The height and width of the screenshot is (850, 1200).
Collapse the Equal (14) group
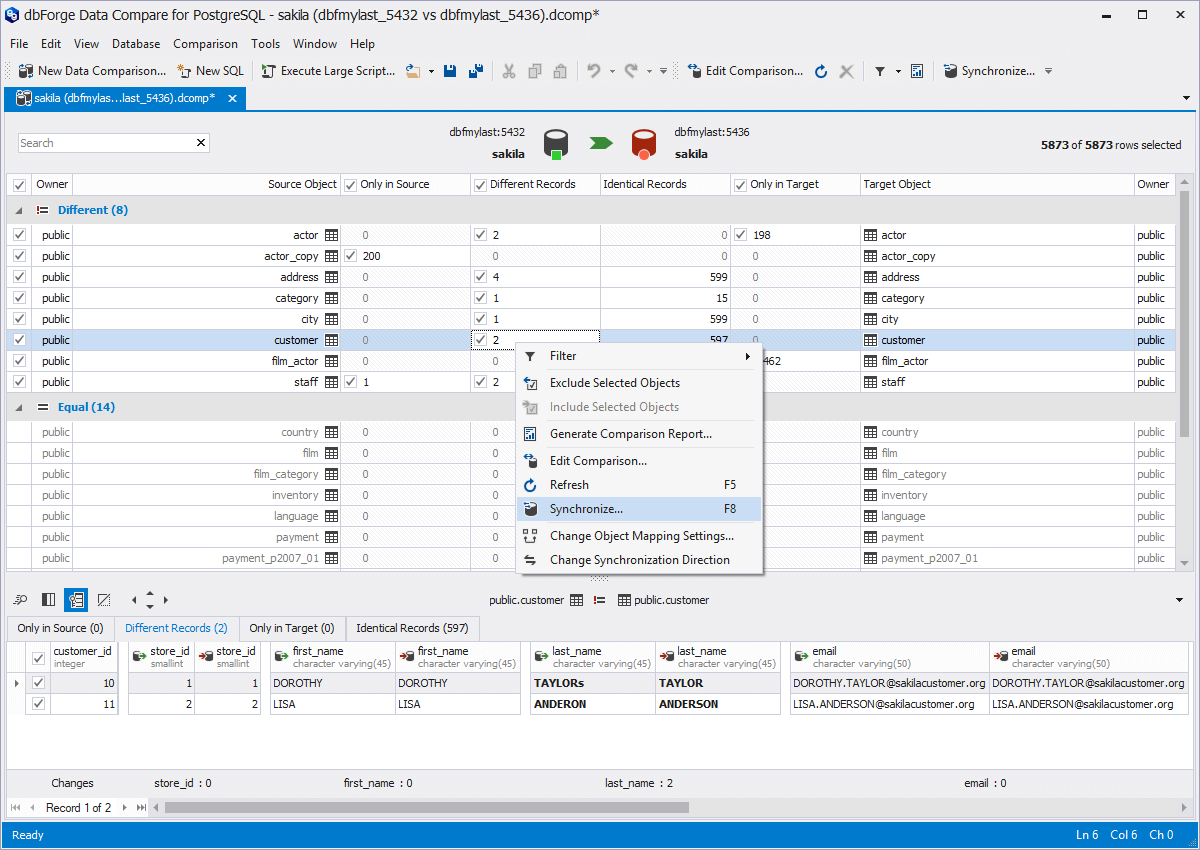19,407
